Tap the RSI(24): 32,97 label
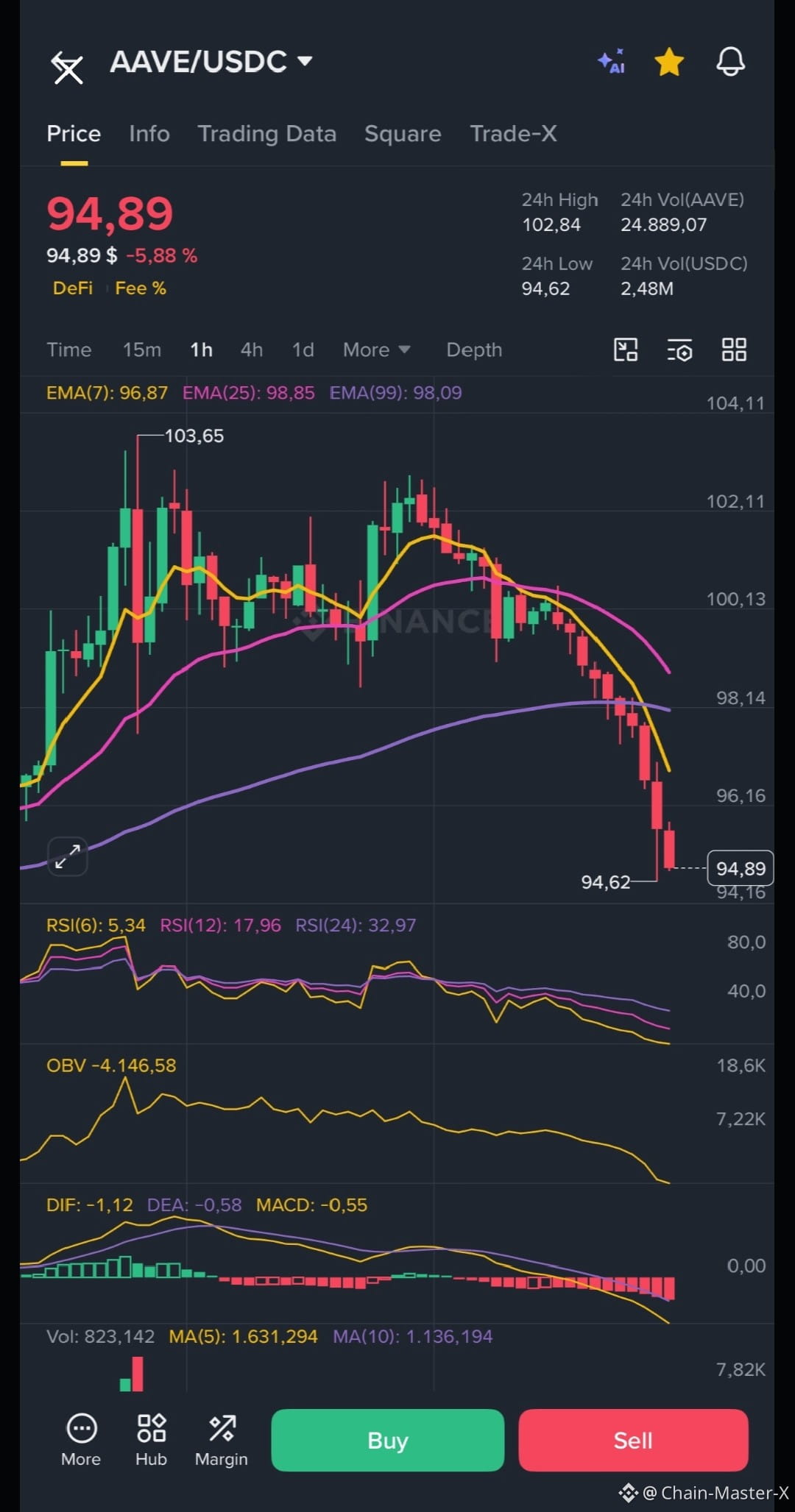795x1512 pixels. tap(356, 925)
